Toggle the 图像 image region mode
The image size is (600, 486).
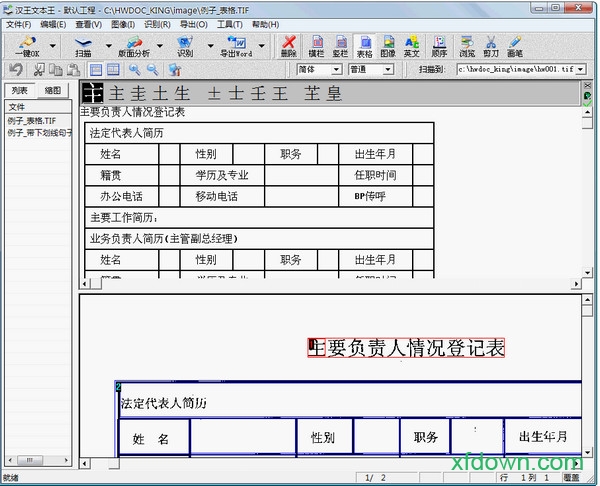(x=388, y=45)
